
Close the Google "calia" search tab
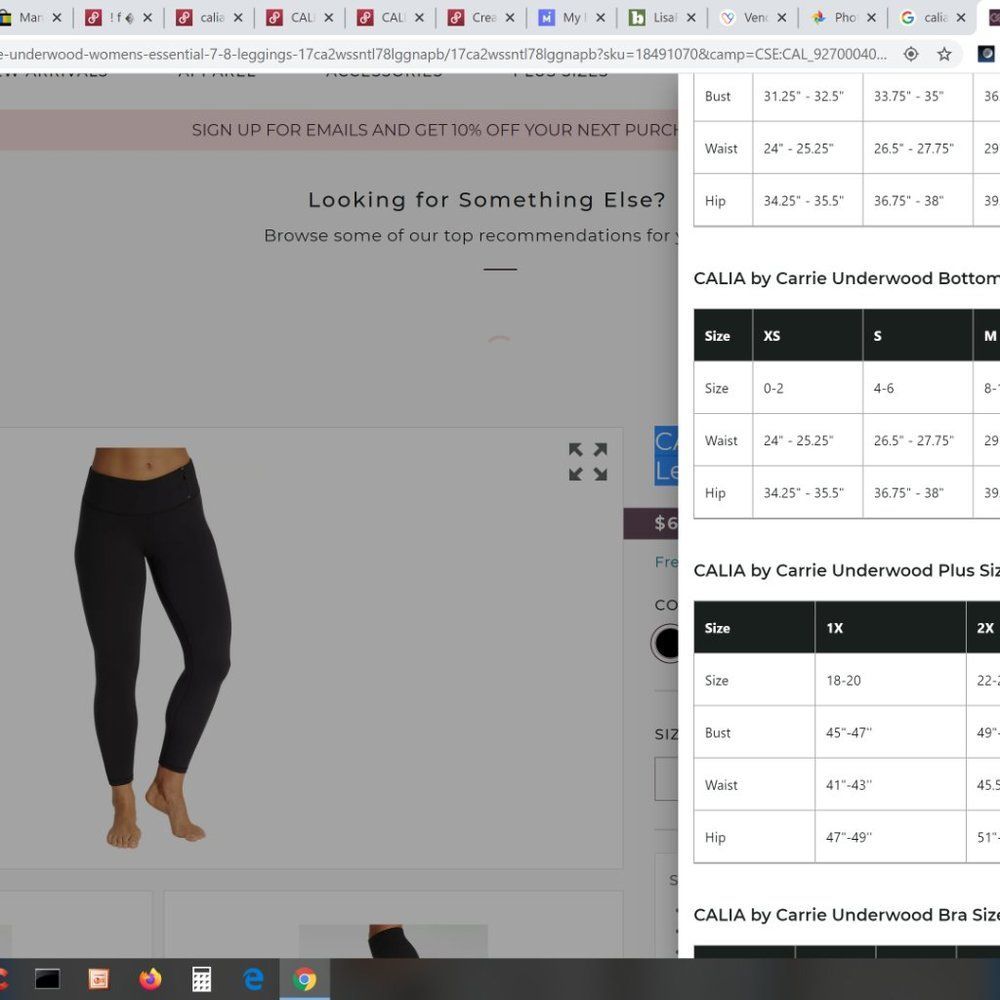[961, 18]
